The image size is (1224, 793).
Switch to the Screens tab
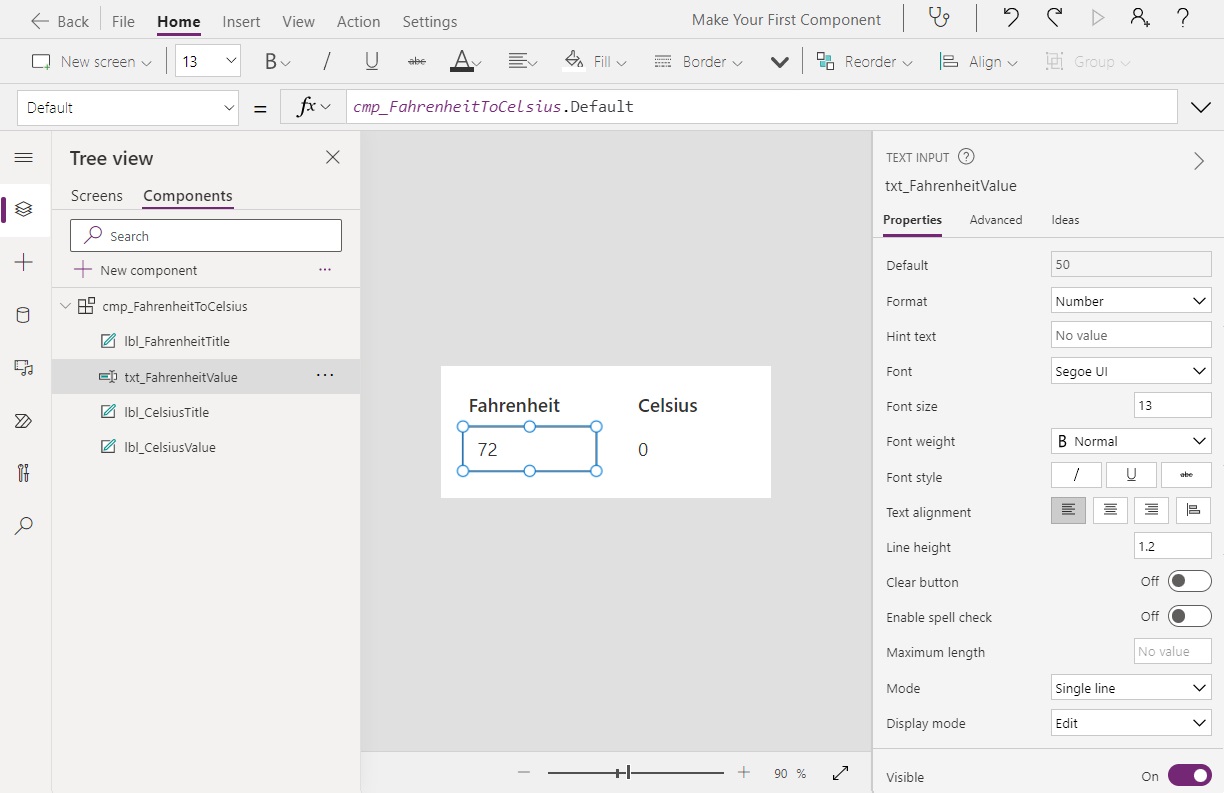pyautogui.click(x=96, y=195)
